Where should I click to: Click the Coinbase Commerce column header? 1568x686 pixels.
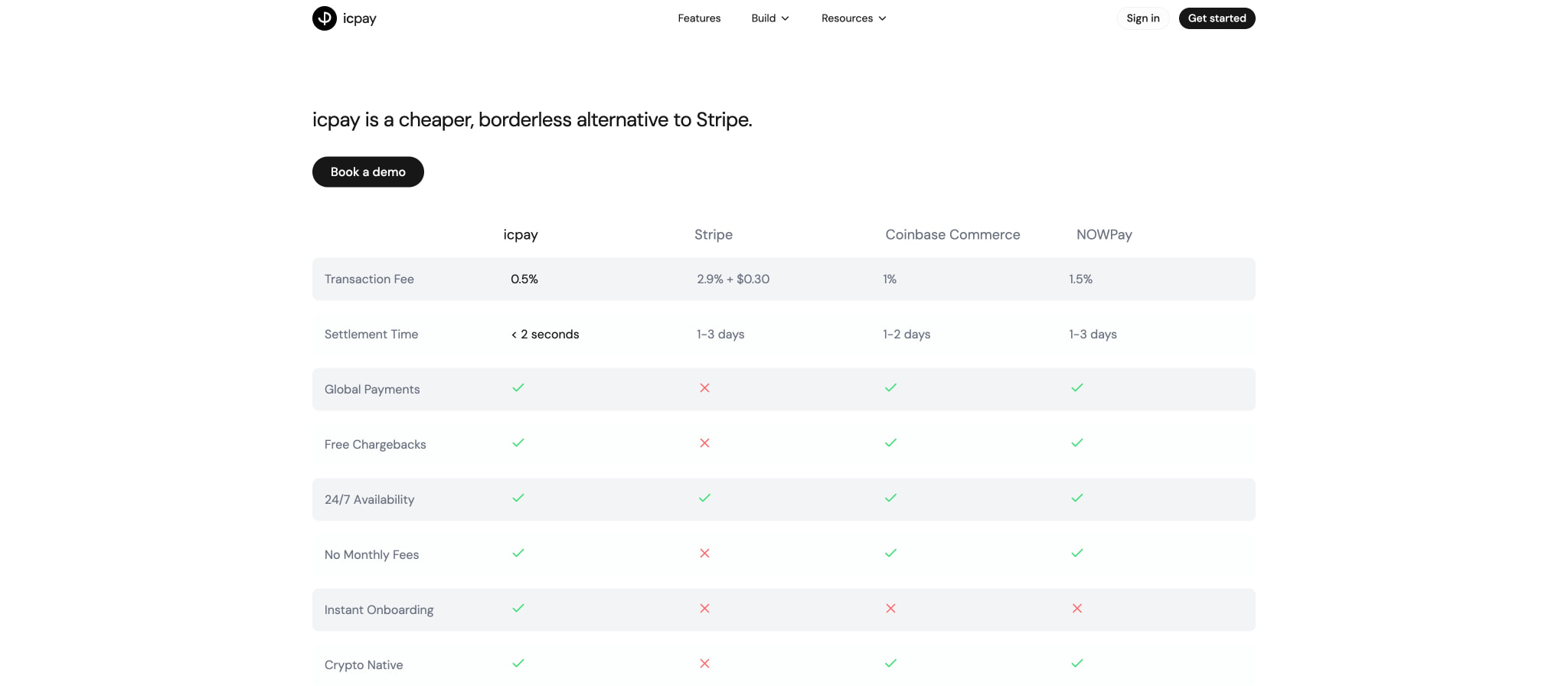point(952,235)
